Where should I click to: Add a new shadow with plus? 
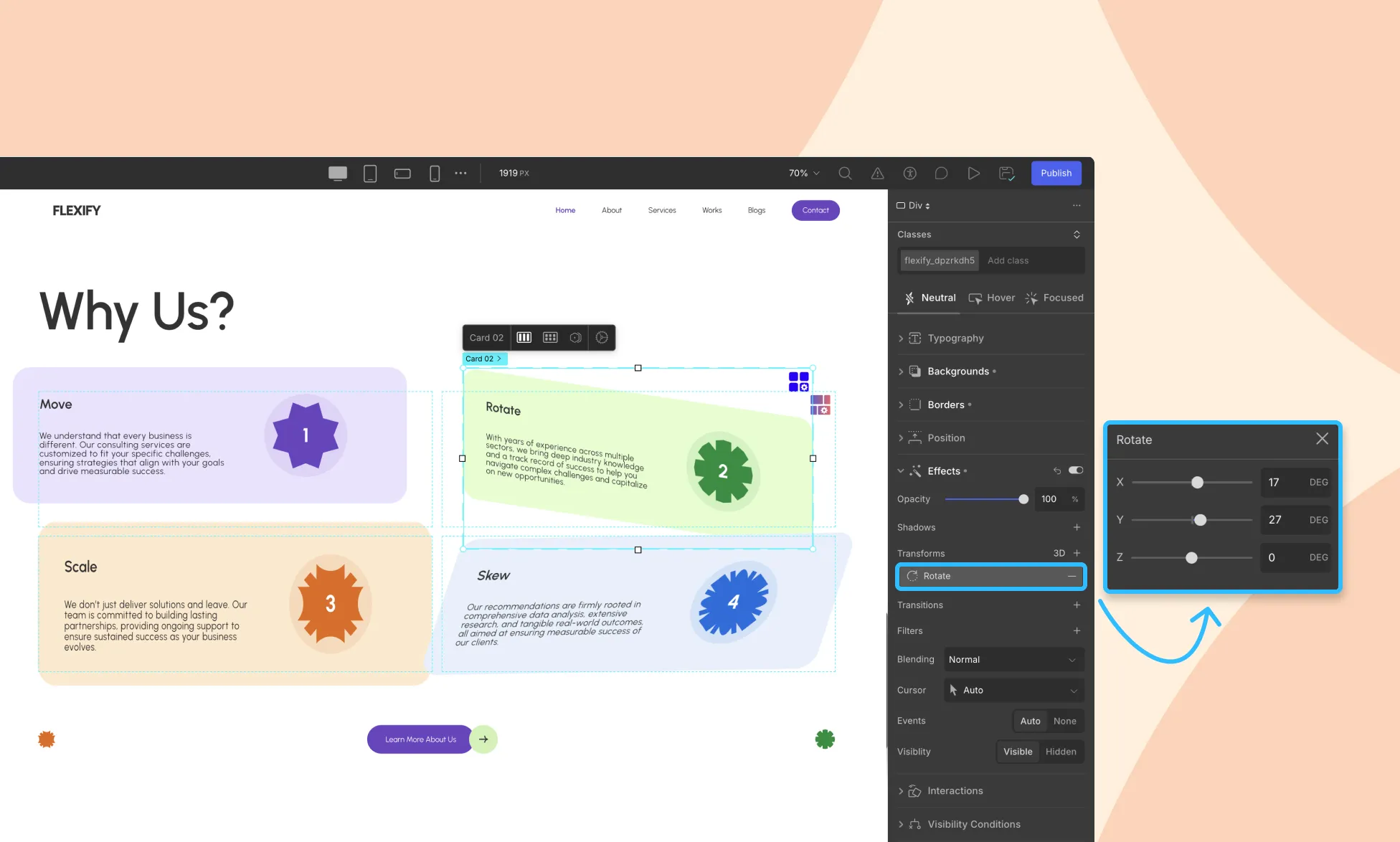pos(1077,527)
